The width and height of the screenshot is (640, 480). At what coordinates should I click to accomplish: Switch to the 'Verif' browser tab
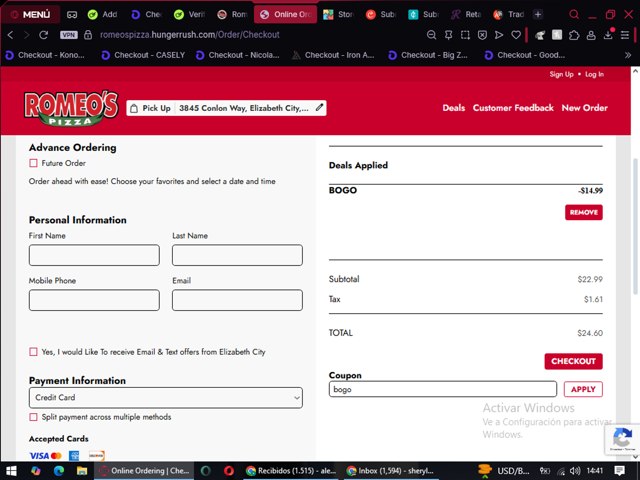(x=189, y=15)
